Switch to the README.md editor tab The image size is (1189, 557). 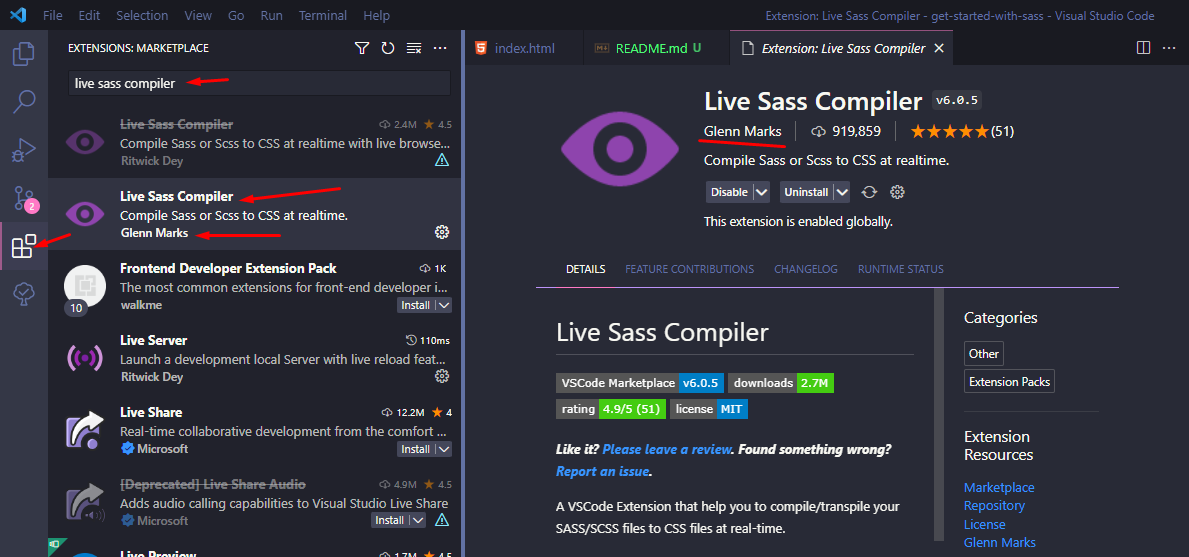(x=657, y=48)
